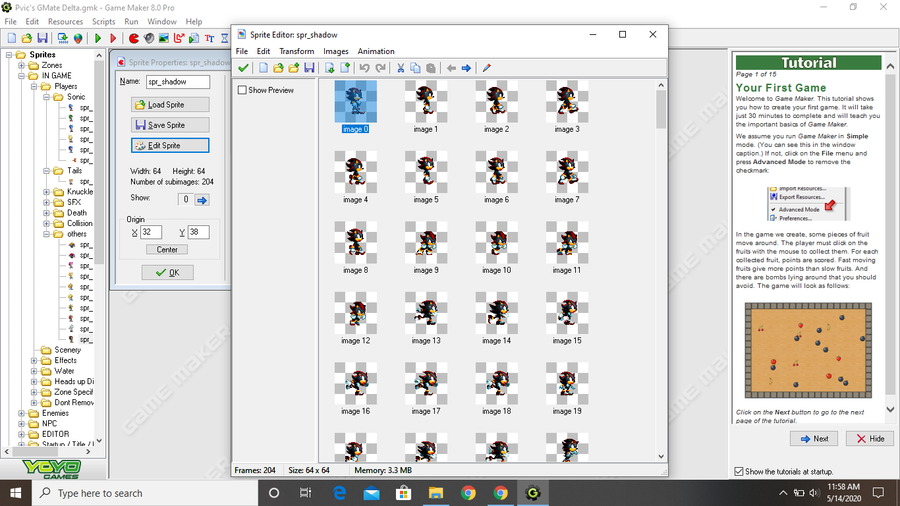This screenshot has height=506, width=900.
Task: Click the publish game globe icon
Action: [x=78, y=38]
